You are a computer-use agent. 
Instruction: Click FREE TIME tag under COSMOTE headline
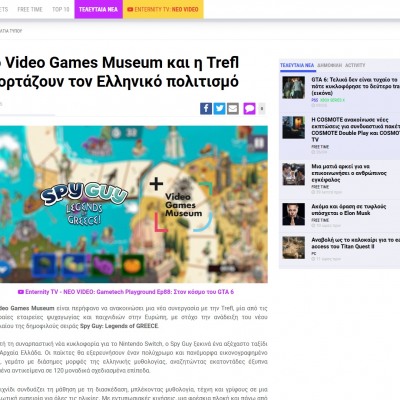pos(320,147)
